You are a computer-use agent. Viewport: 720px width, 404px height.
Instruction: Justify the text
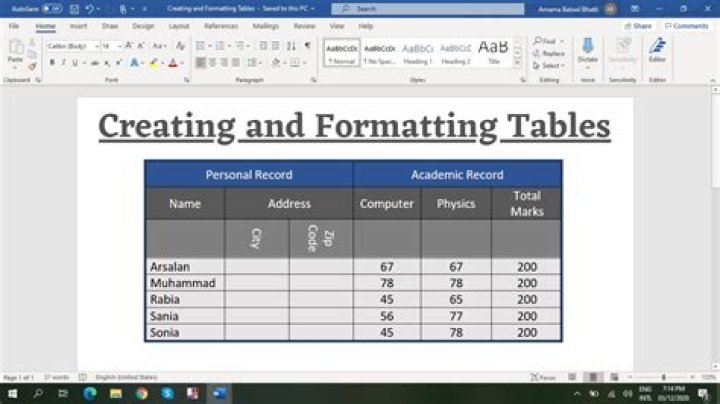[x=236, y=63]
